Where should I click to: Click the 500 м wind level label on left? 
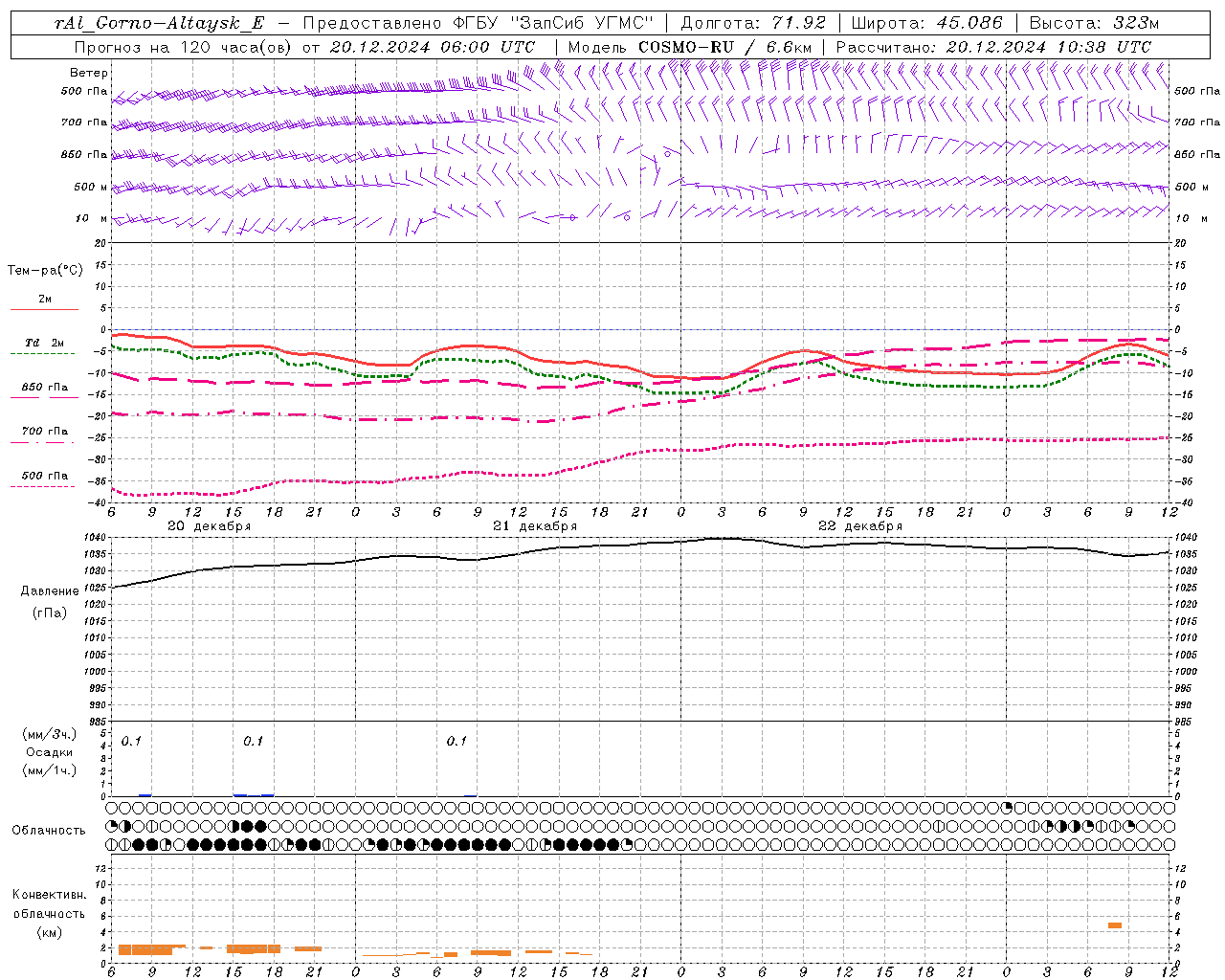pyautogui.click(x=91, y=187)
